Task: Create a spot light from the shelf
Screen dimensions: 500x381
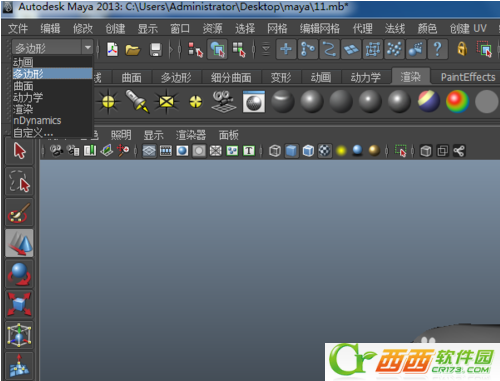Action: pos(137,101)
